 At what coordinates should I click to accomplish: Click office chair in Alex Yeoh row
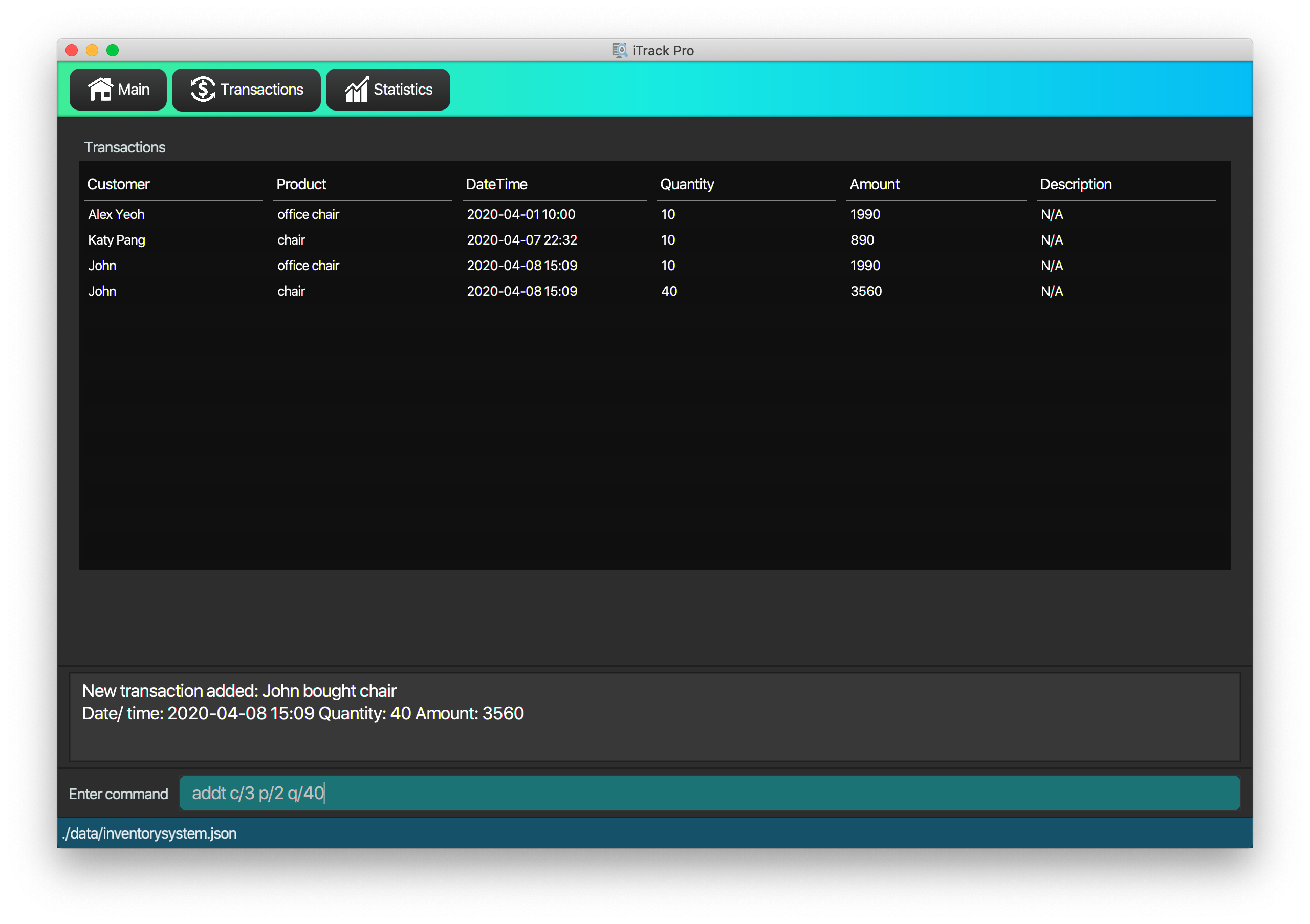308,214
